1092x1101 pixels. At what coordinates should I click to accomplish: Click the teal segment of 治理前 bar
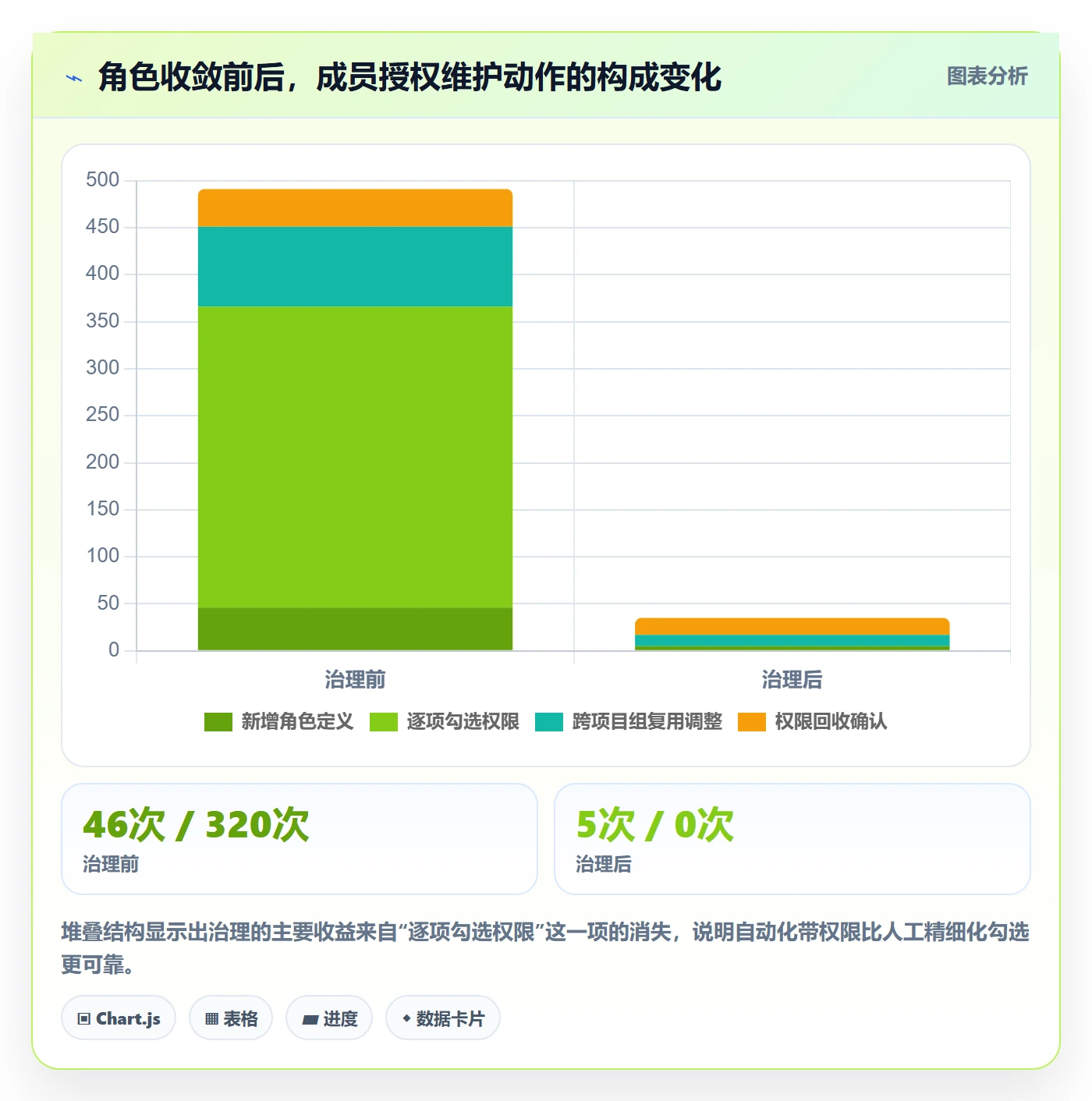pyautogui.click(x=355, y=267)
